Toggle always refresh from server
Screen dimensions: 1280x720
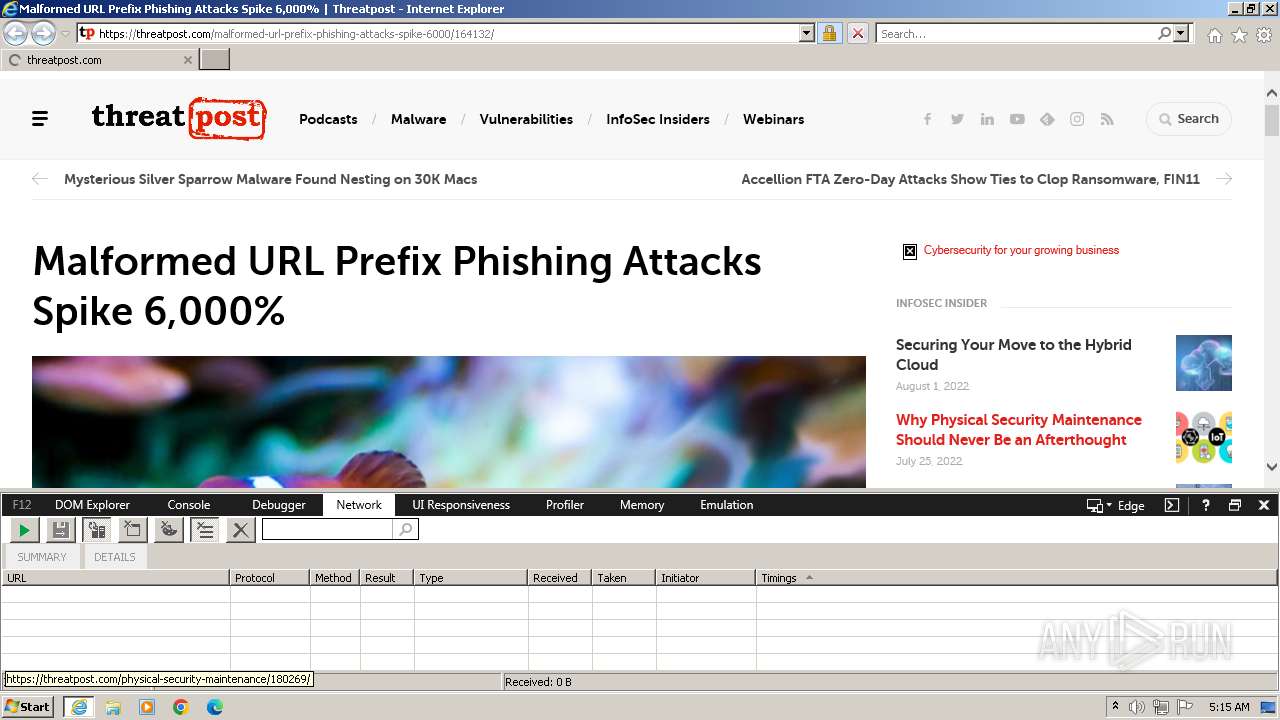[96, 530]
